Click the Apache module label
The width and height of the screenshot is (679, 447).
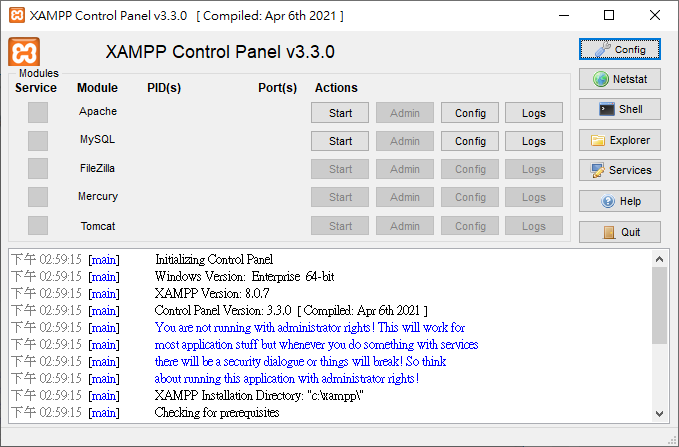click(x=98, y=111)
